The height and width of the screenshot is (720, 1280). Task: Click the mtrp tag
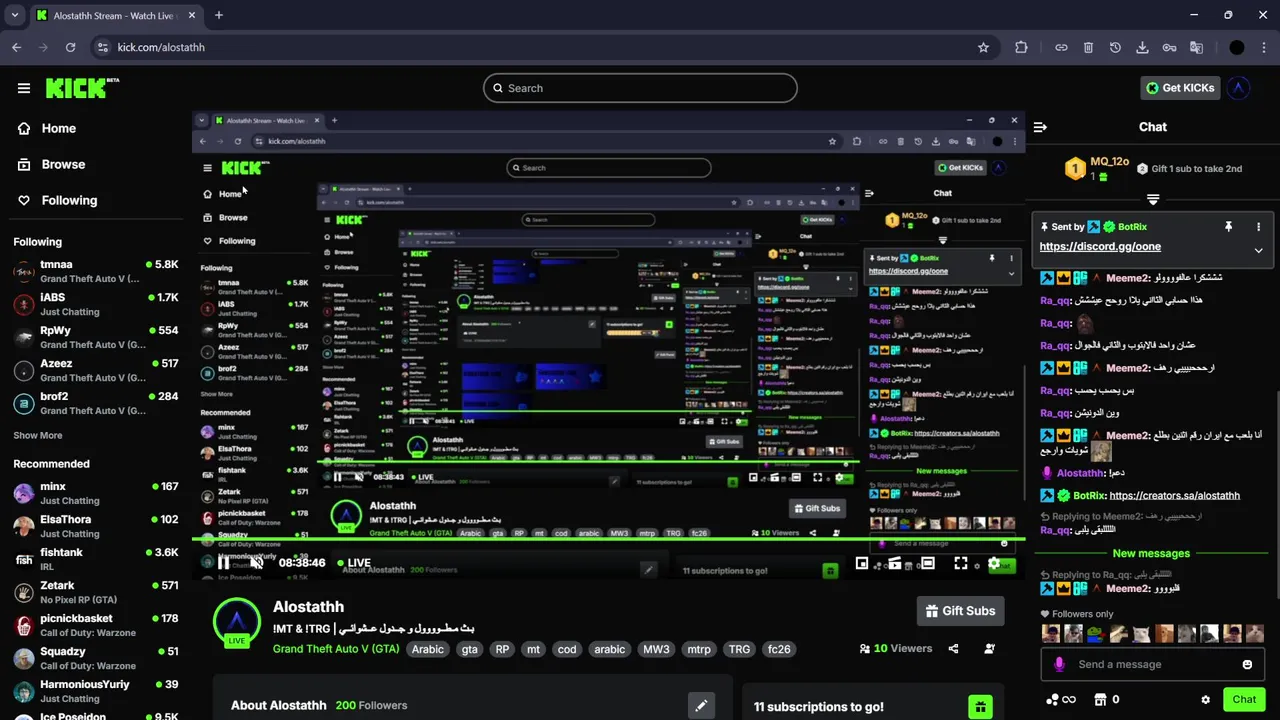click(x=699, y=649)
